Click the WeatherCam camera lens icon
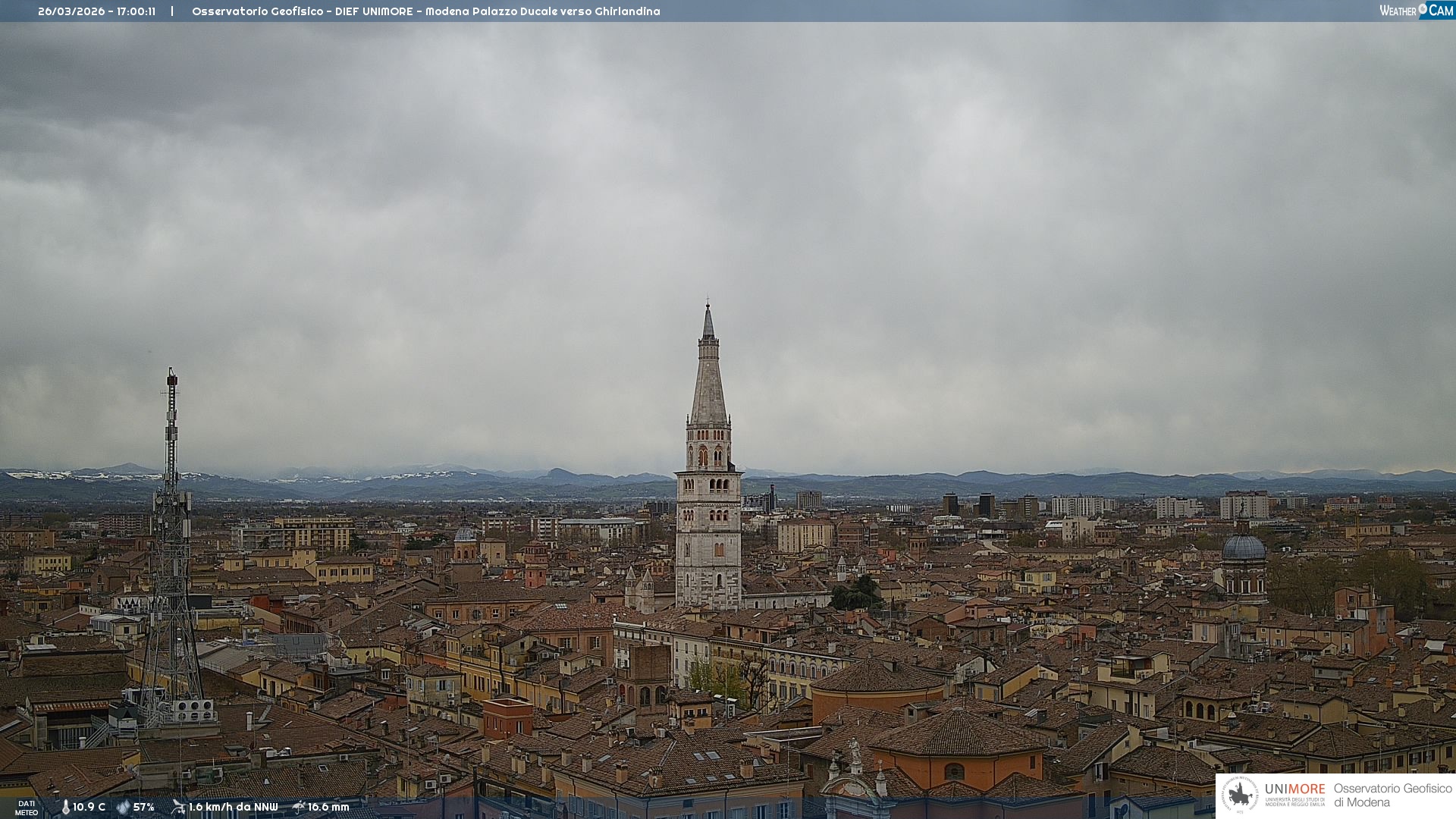This screenshot has height=819, width=1456. [1423, 9]
